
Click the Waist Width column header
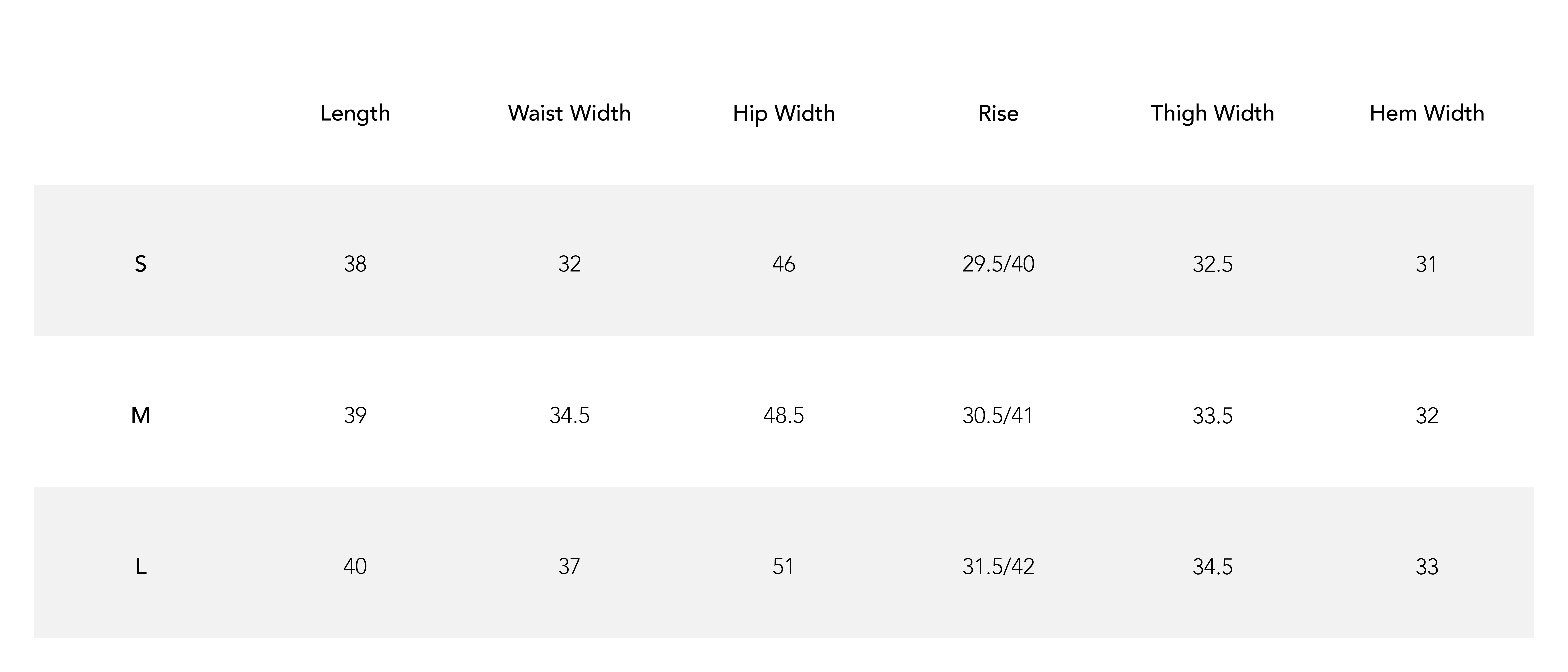tap(569, 113)
